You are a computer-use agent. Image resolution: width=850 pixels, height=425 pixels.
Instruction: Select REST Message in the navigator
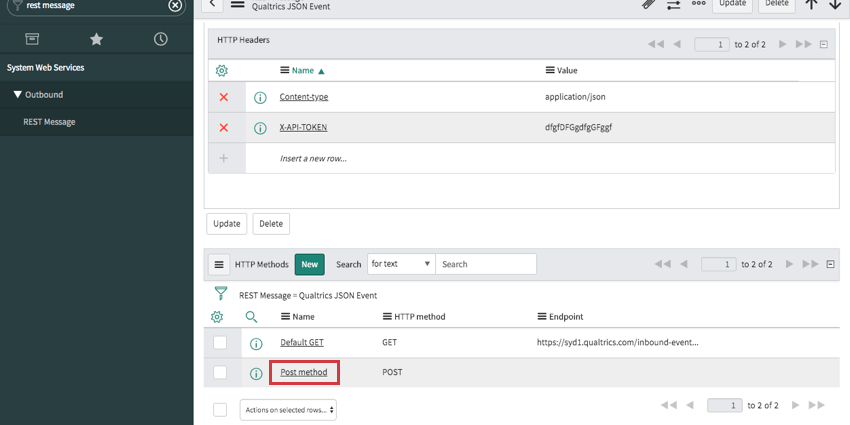coord(49,122)
